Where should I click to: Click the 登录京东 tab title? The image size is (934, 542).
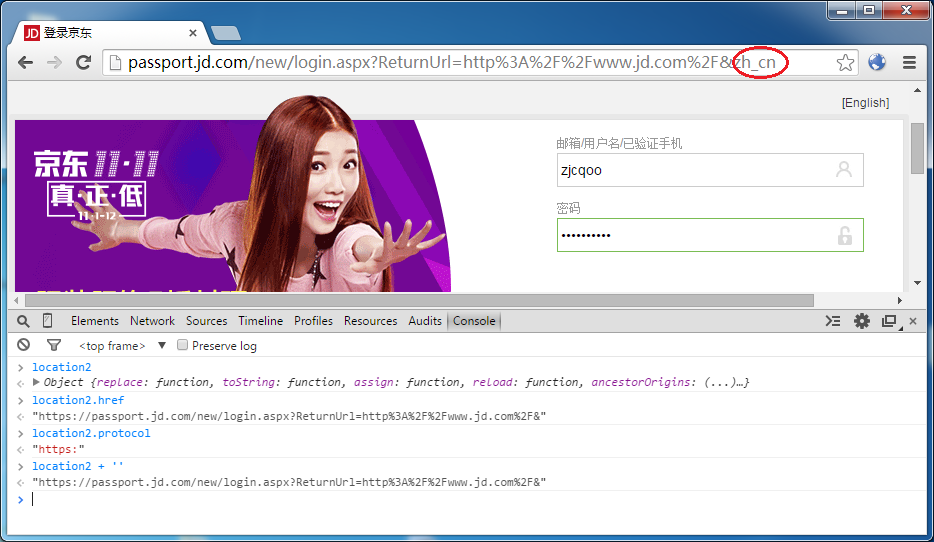point(68,33)
